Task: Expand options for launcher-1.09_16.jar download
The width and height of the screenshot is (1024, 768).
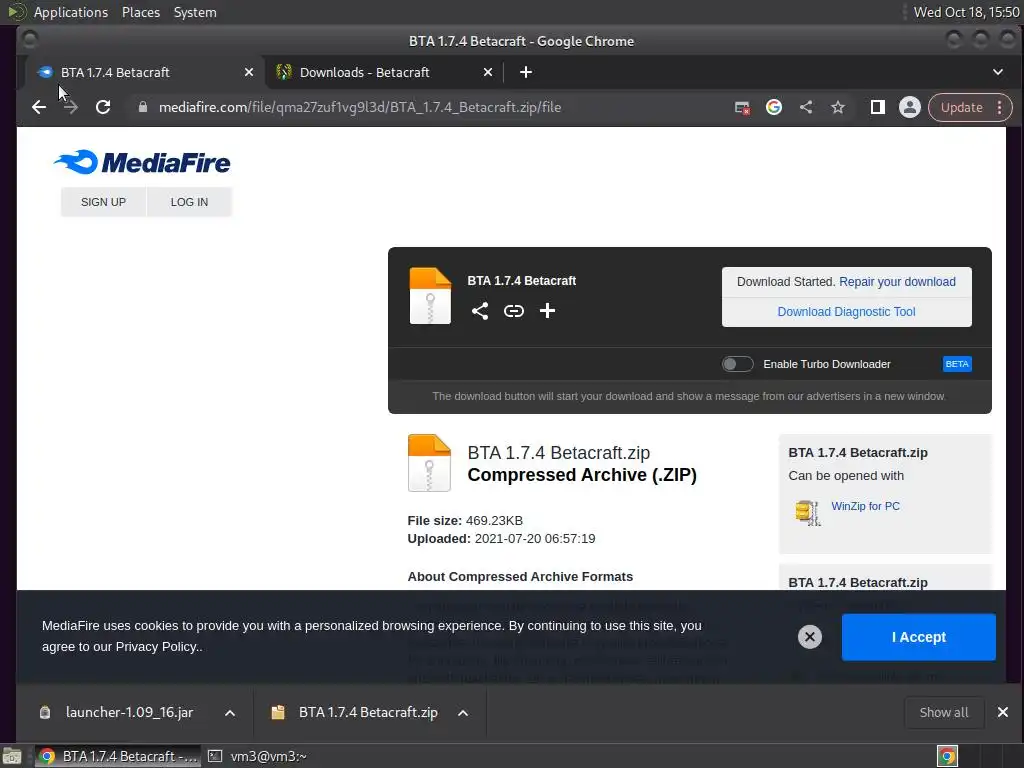Action: [x=230, y=713]
